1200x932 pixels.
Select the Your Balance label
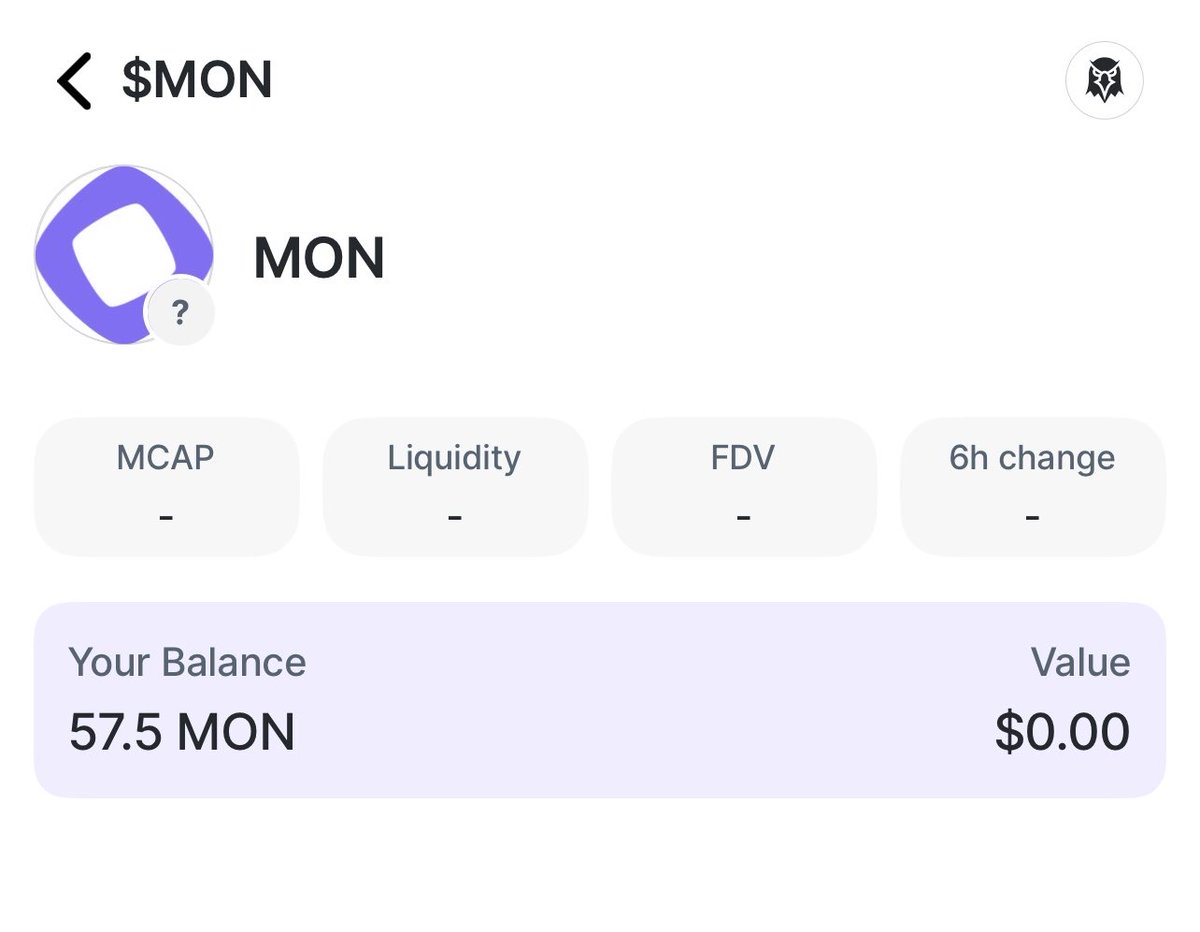tap(187, 662)
